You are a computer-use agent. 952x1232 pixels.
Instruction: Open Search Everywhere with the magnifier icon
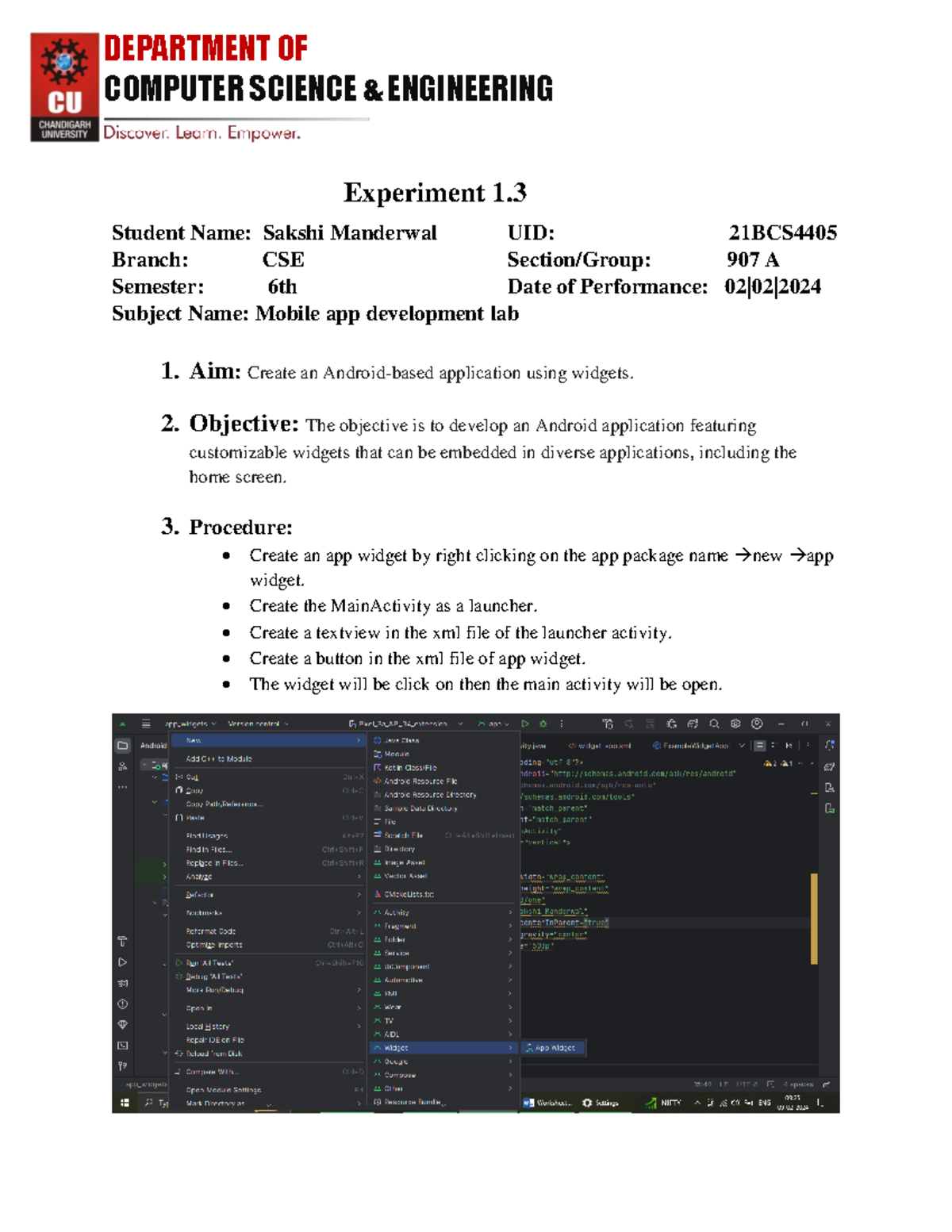[x=714, y=723]
